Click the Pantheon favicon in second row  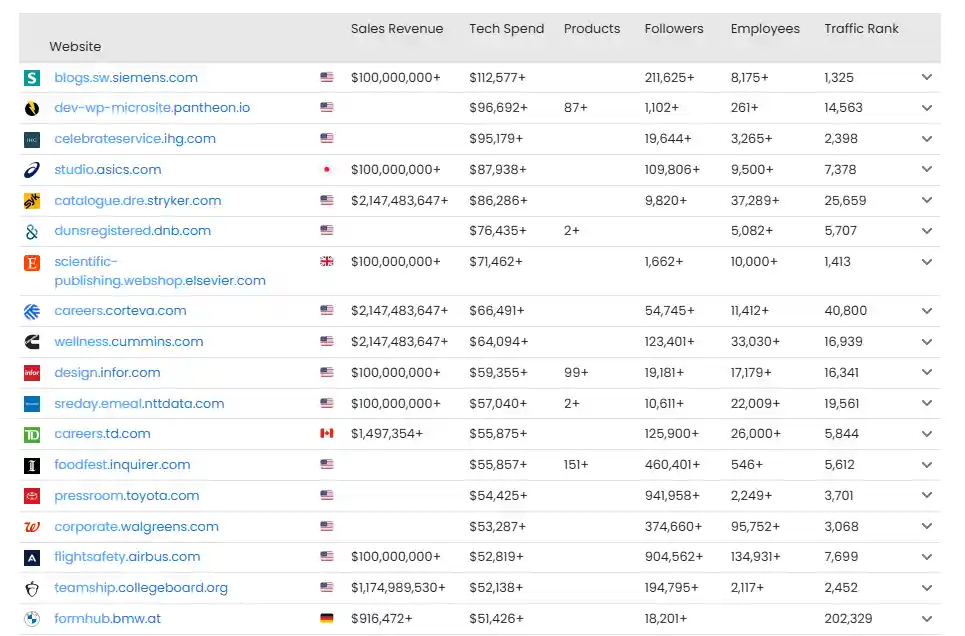32,108
